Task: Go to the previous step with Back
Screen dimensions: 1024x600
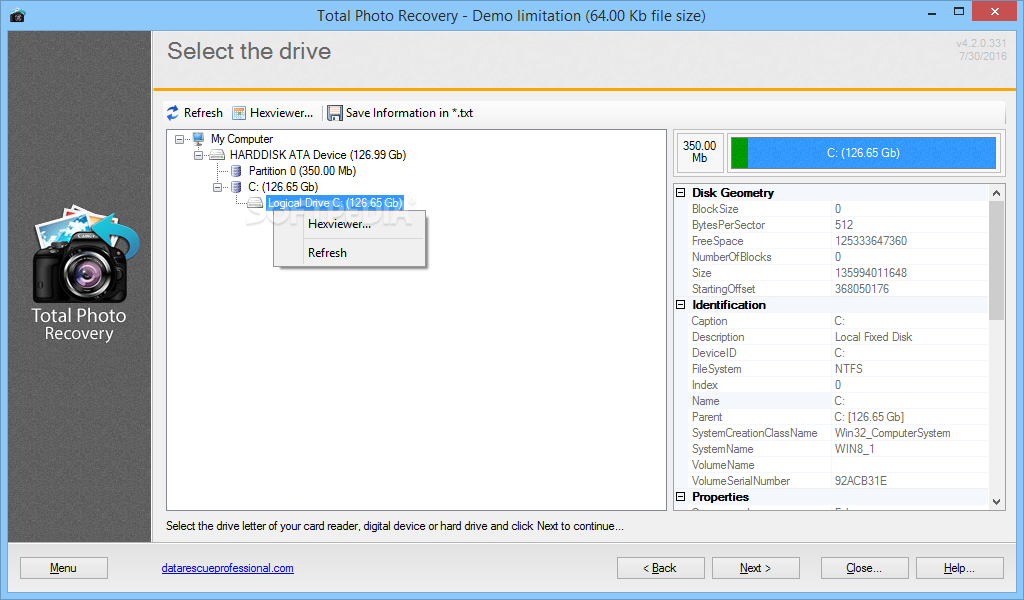Action: (x=661, y=568)
